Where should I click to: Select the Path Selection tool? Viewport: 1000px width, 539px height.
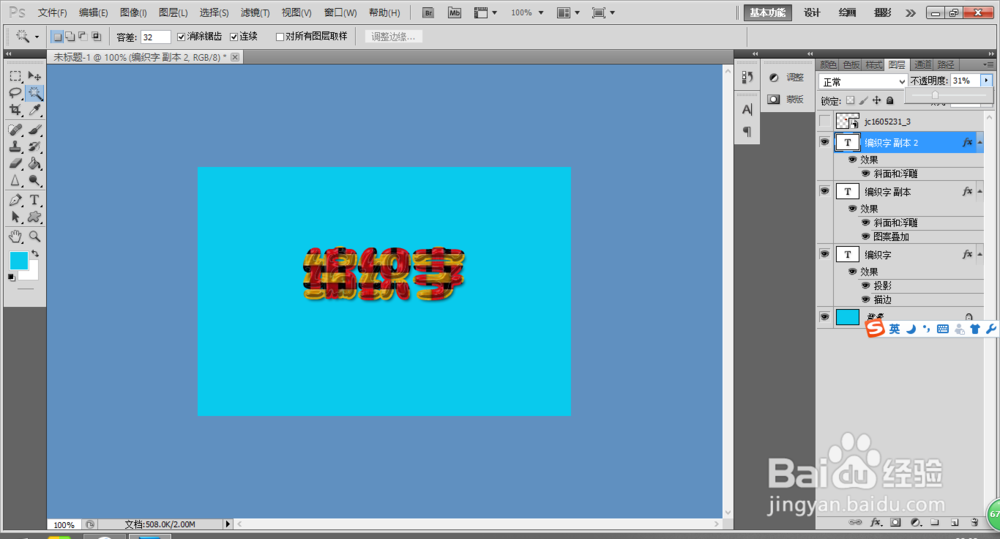coord(15,218)
